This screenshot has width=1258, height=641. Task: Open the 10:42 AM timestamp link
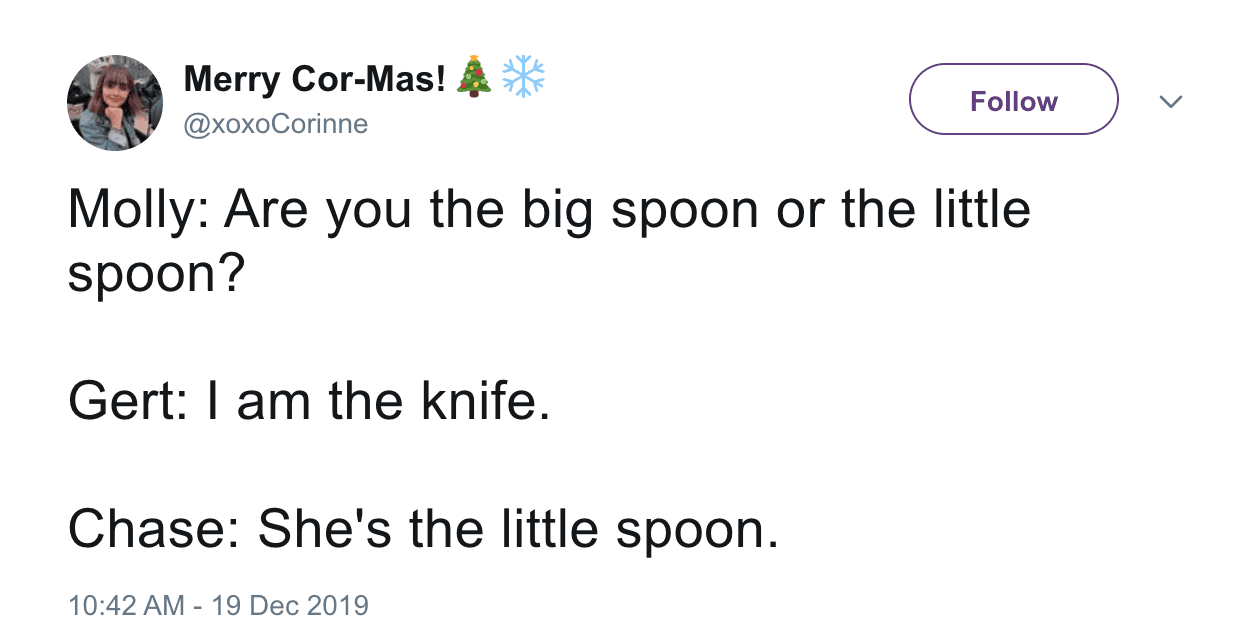click(126, 605)
